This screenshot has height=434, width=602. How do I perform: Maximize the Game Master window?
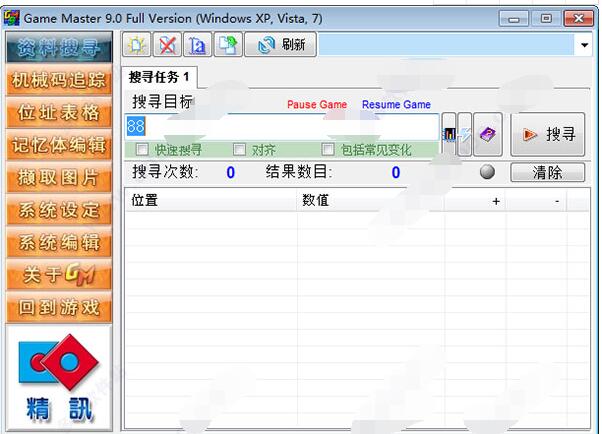tap(546, 18)
